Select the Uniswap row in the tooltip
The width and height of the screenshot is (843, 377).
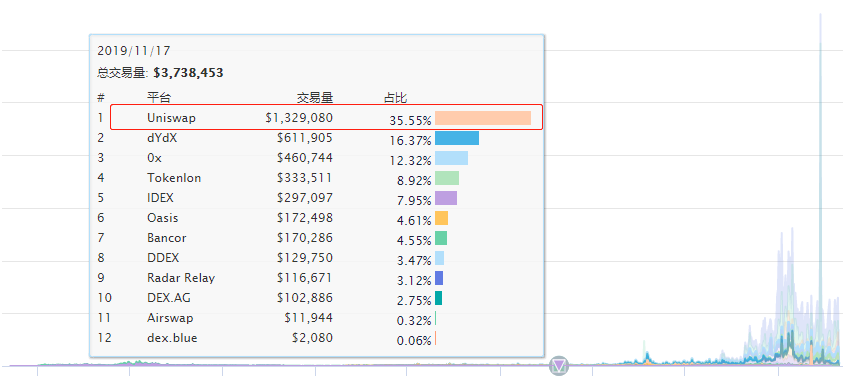(326, 118)
